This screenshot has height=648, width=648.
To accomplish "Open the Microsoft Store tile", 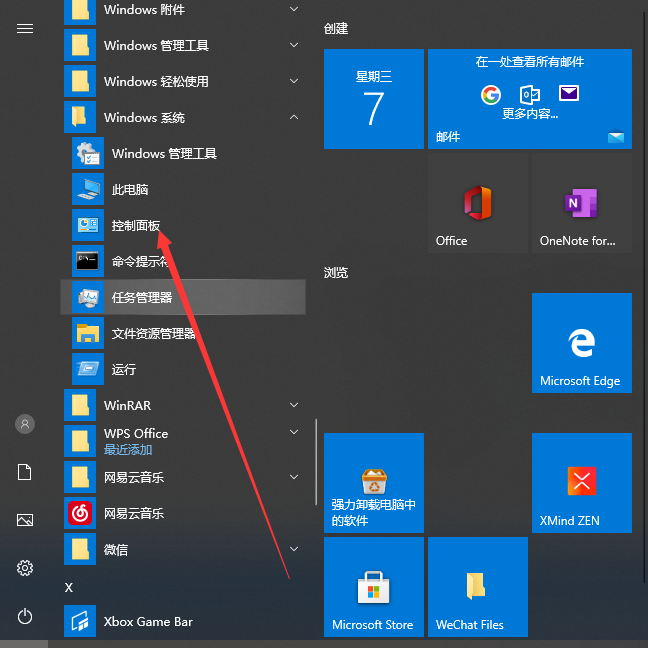I will coord(373,587).
